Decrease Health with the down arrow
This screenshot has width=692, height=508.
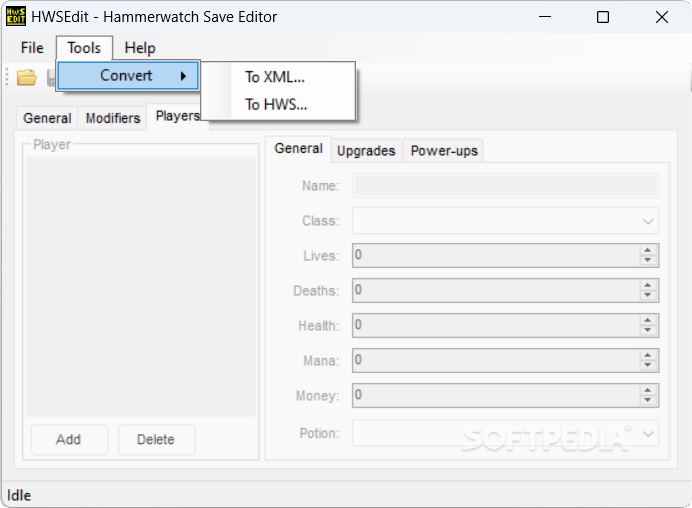[647, 331]
